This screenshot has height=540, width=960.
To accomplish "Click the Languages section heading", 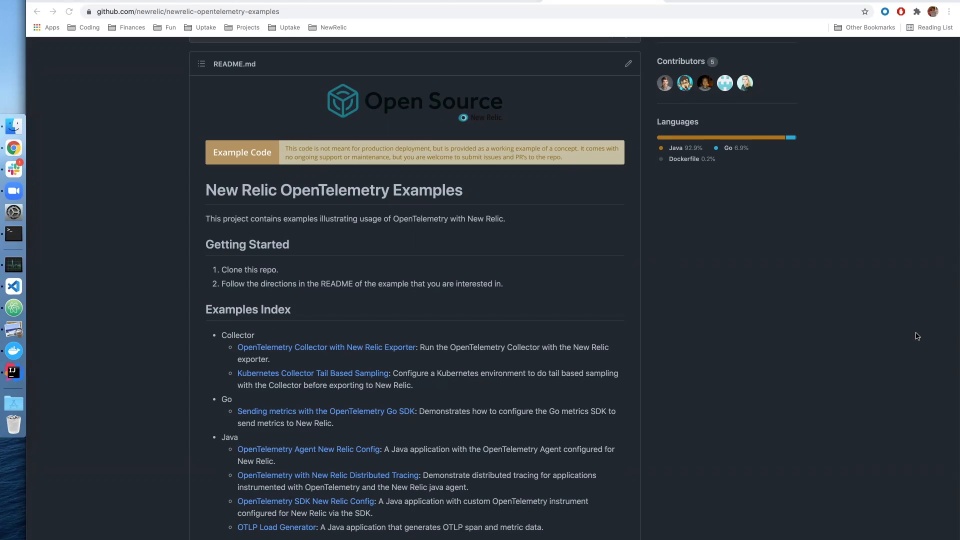I will click(x=677, y=122).
